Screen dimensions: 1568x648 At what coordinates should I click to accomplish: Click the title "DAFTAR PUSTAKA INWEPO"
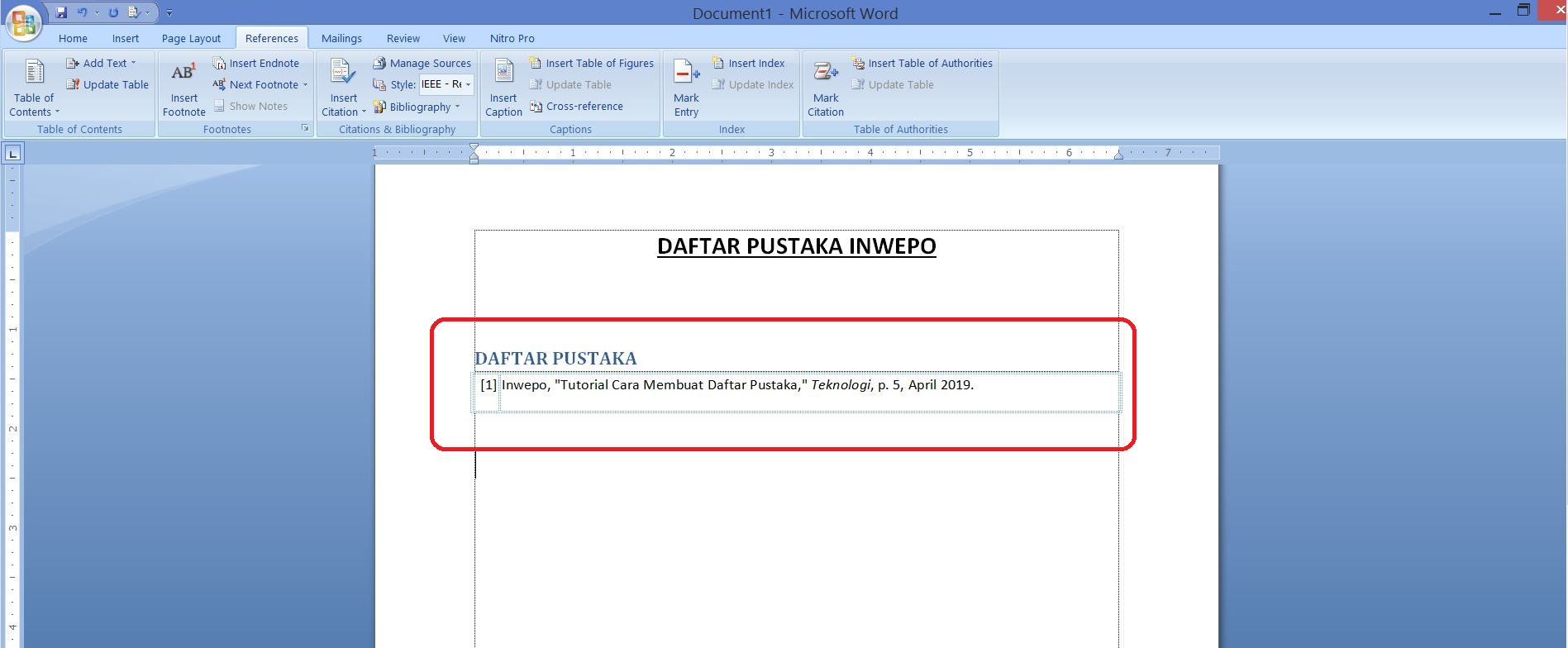[x=797, y=246]
